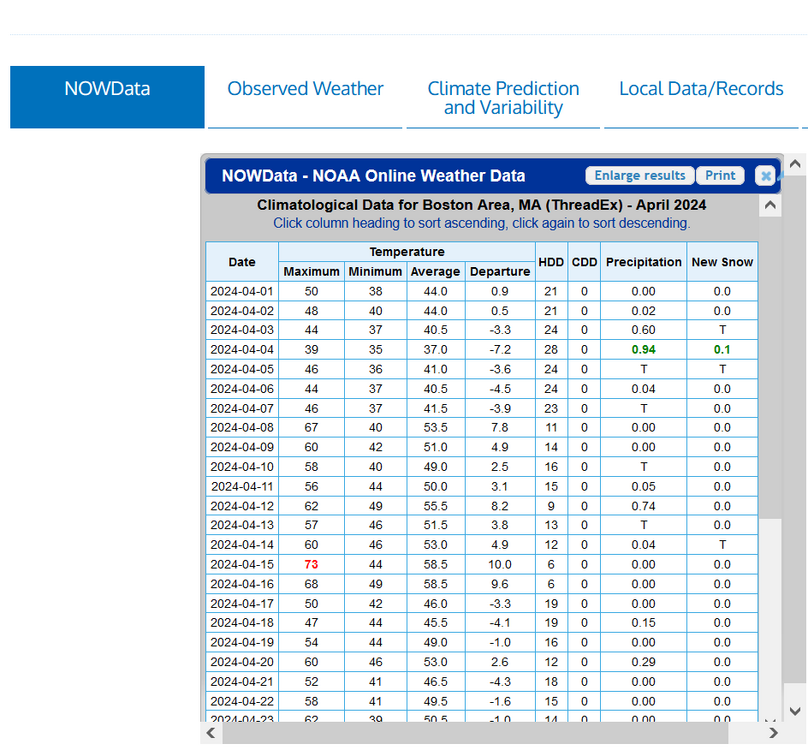Select the date cell 2024-04-20

[x=242, y=662]
